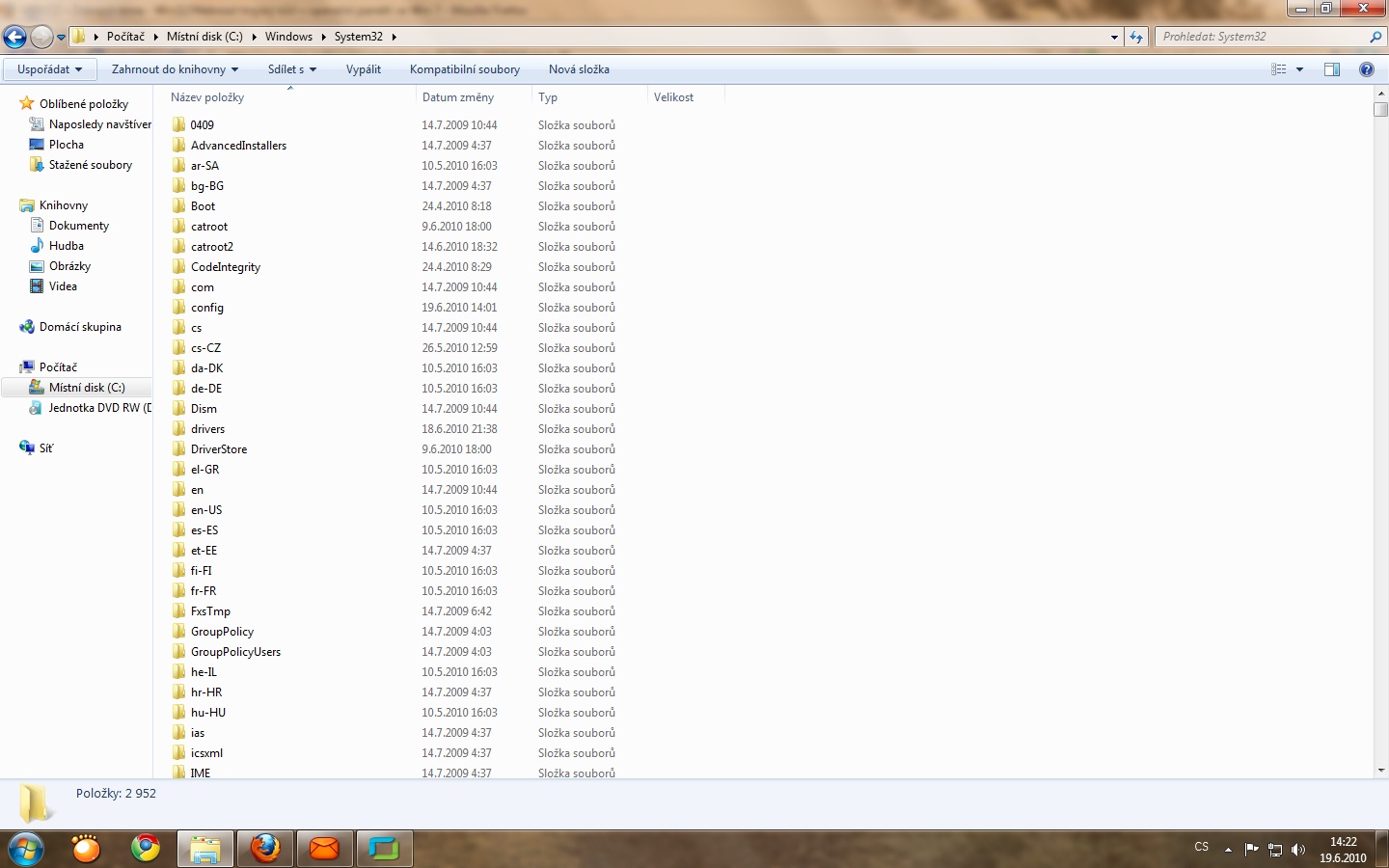Viewport: 1389px width, 868px height.
Task: Open the Sdílet s dropdown
Action: 291,69
